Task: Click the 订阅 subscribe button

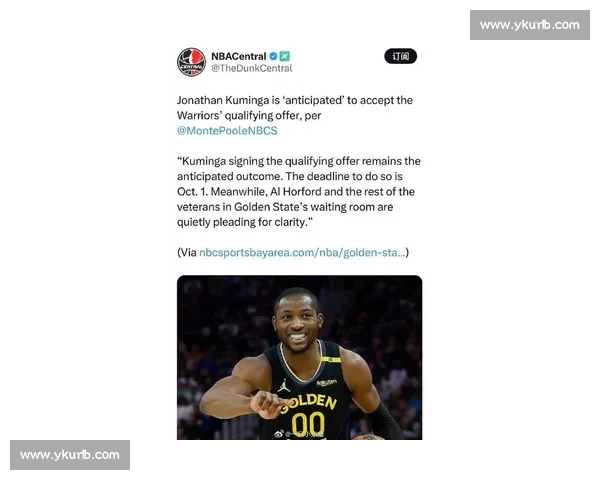Action: (400, 56)
